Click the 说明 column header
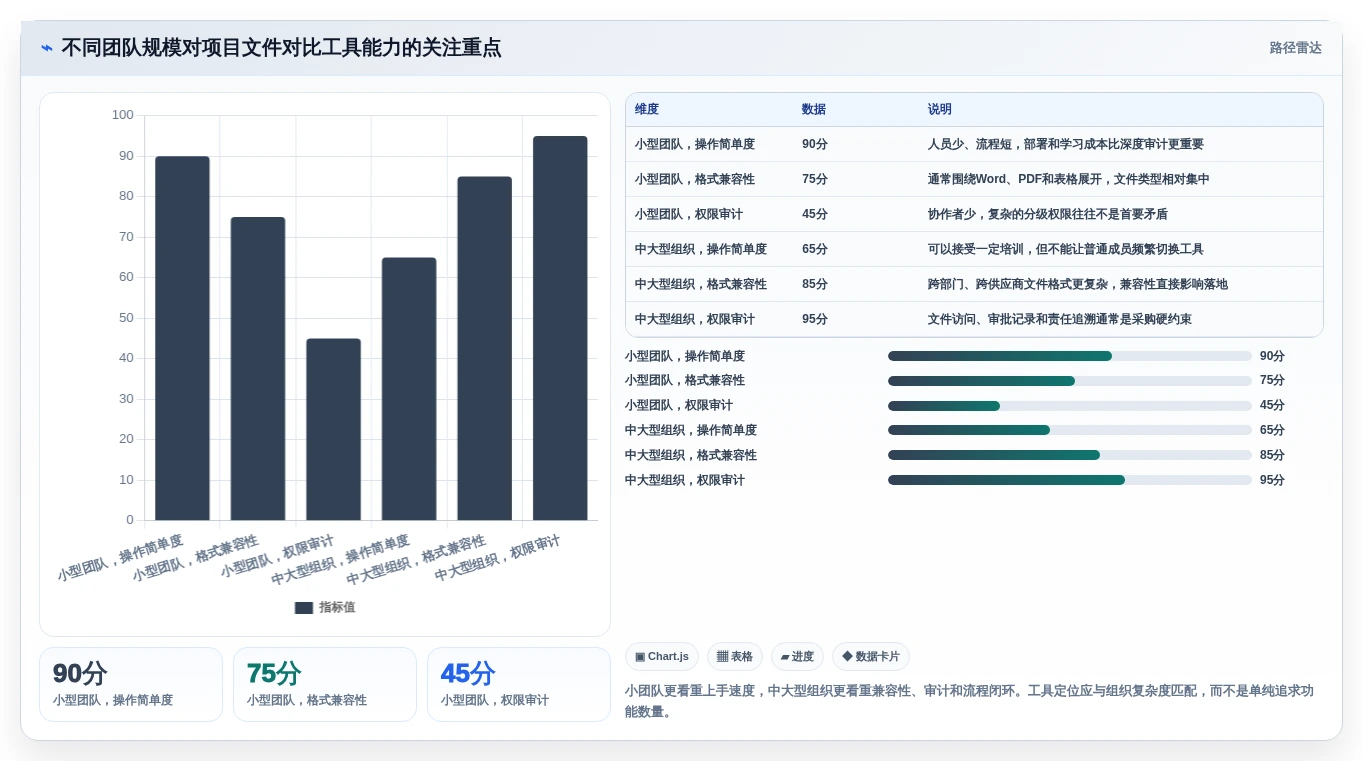The height and width of the screenshot is (761, 1363). click(x=940, y=109)
